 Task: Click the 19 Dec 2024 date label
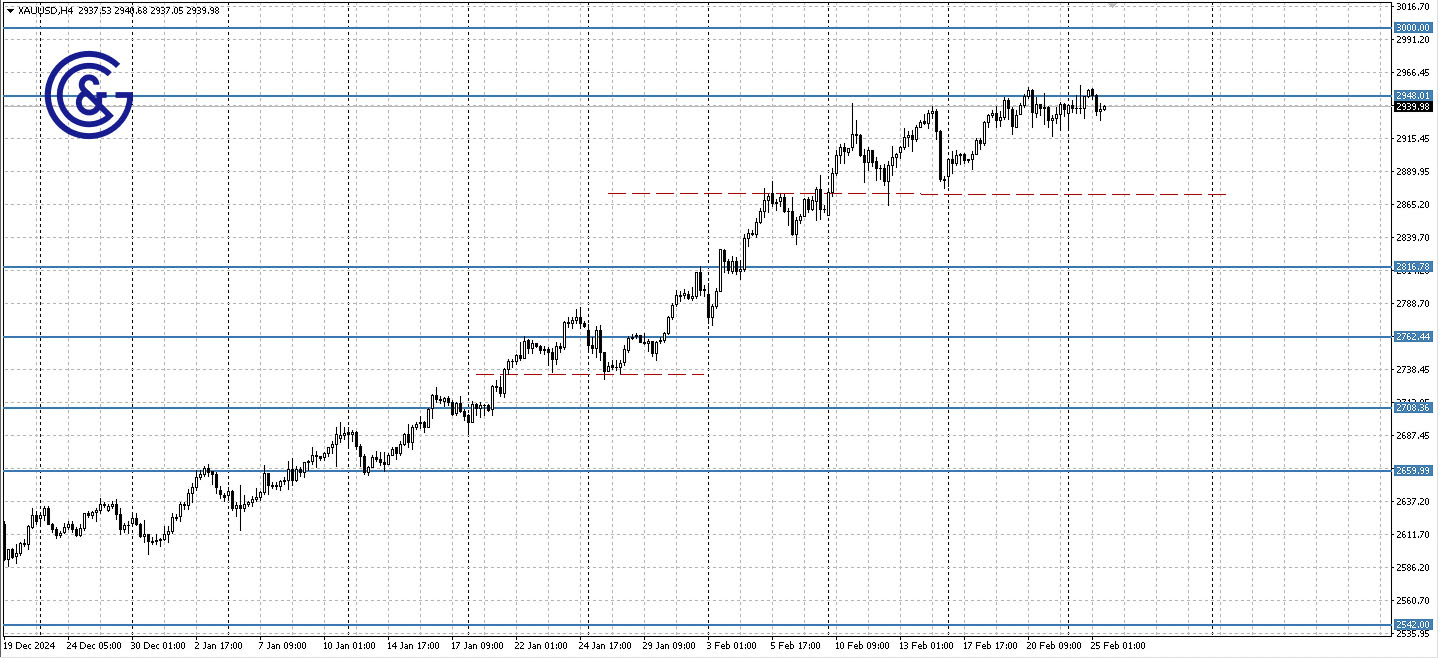coord(28,646)
